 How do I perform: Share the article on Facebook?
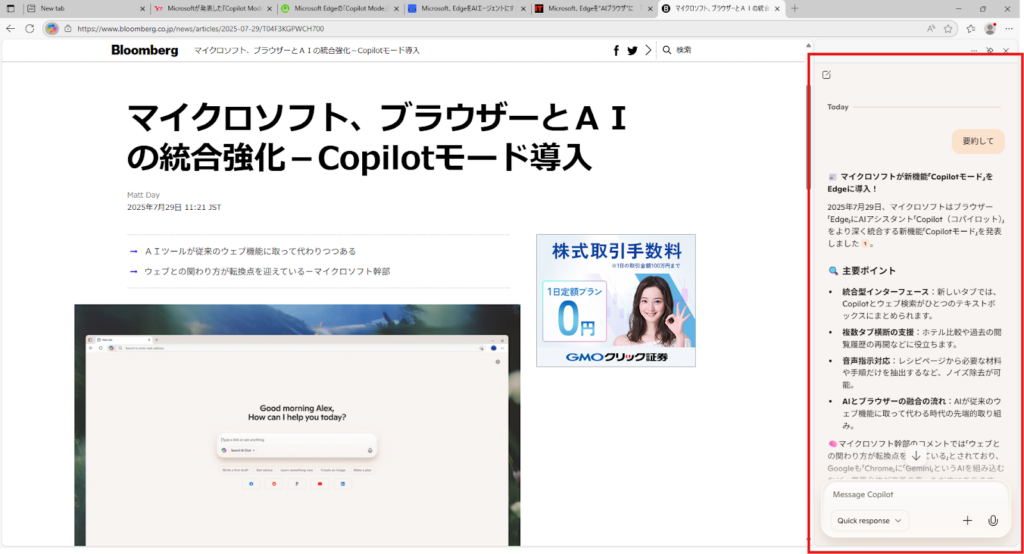tap(616, 50)
